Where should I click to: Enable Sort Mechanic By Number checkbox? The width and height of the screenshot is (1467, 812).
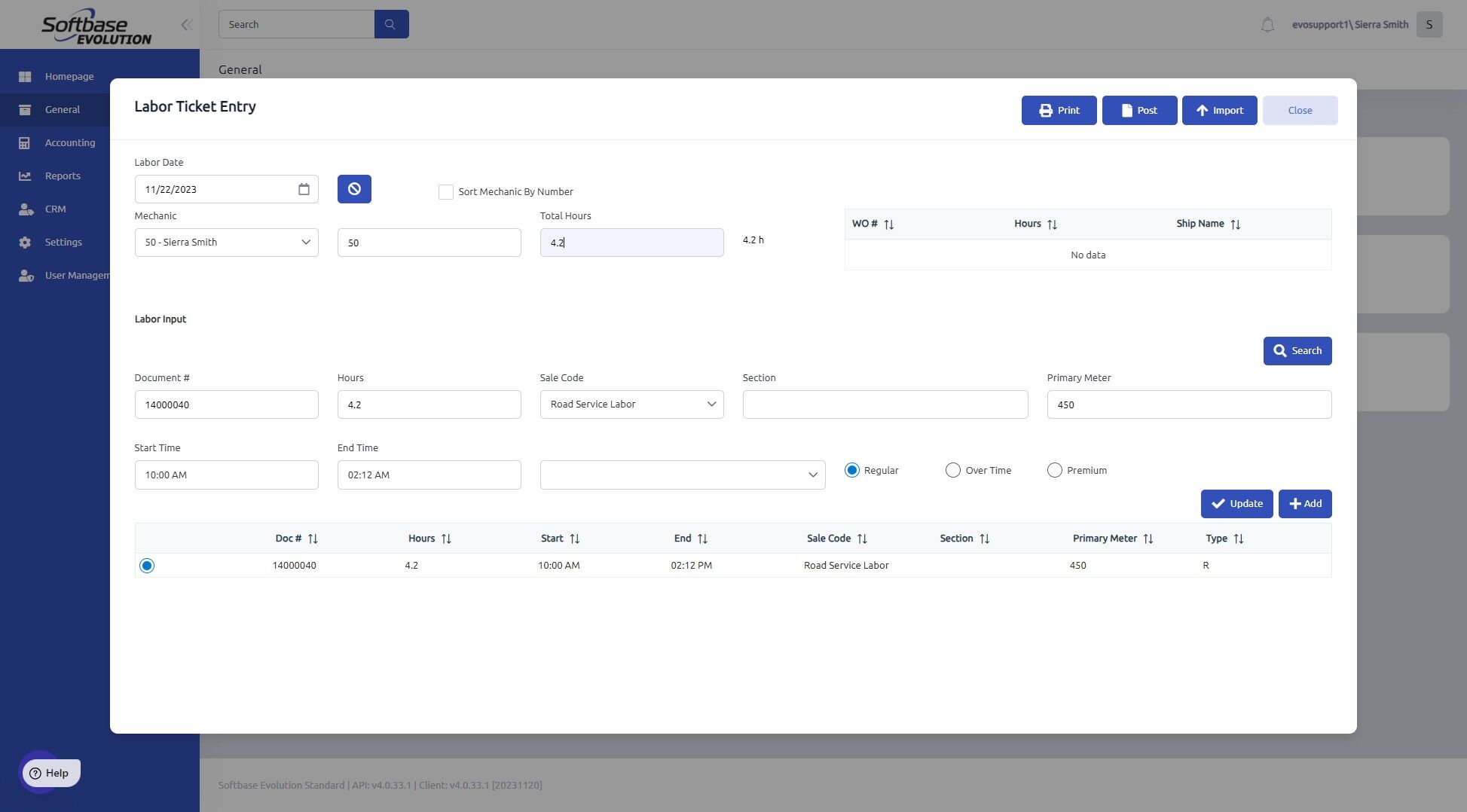pos(446,192)
